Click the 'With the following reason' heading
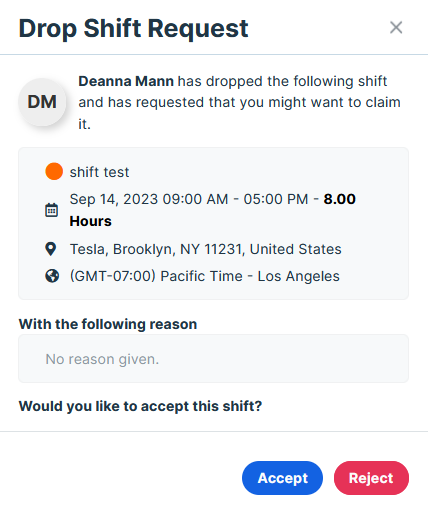This screenshot has width=428, height=509. (x=108, y=324)
